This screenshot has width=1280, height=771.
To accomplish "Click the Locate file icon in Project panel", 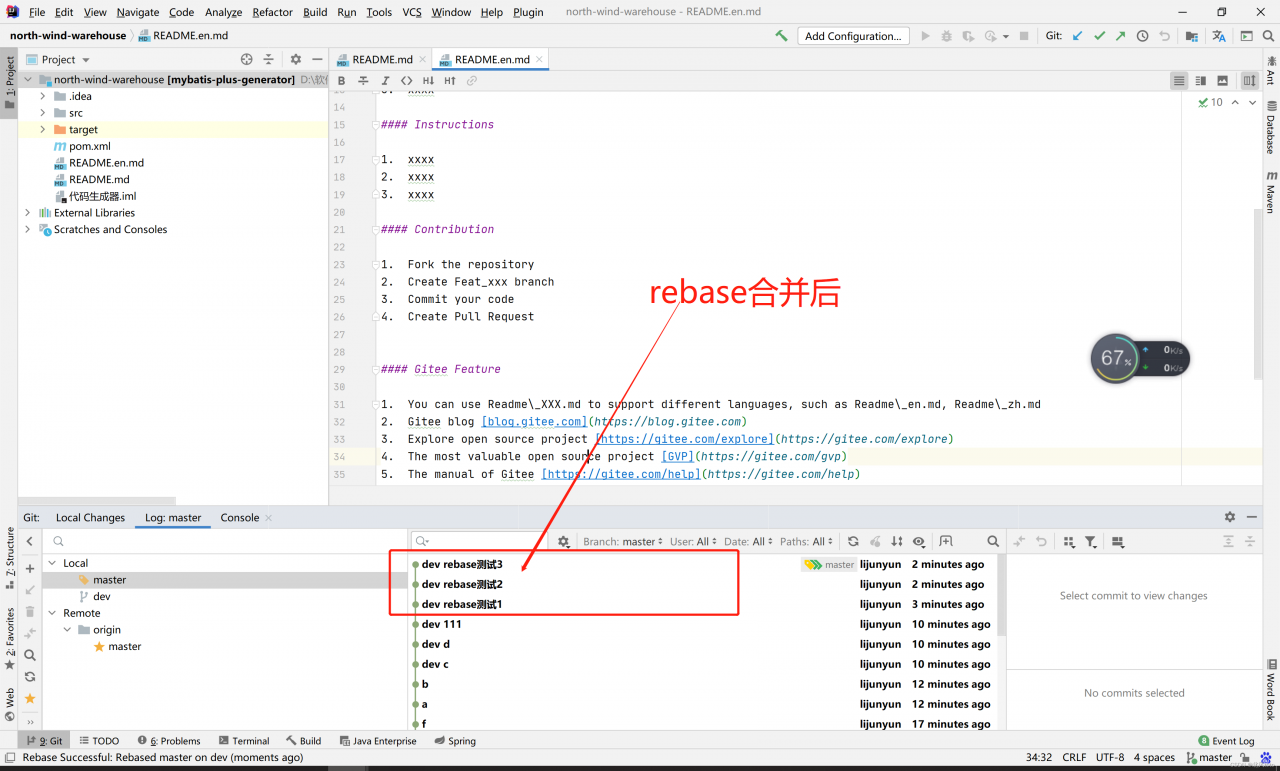I will pyautogui.click(x=247, y=60).
